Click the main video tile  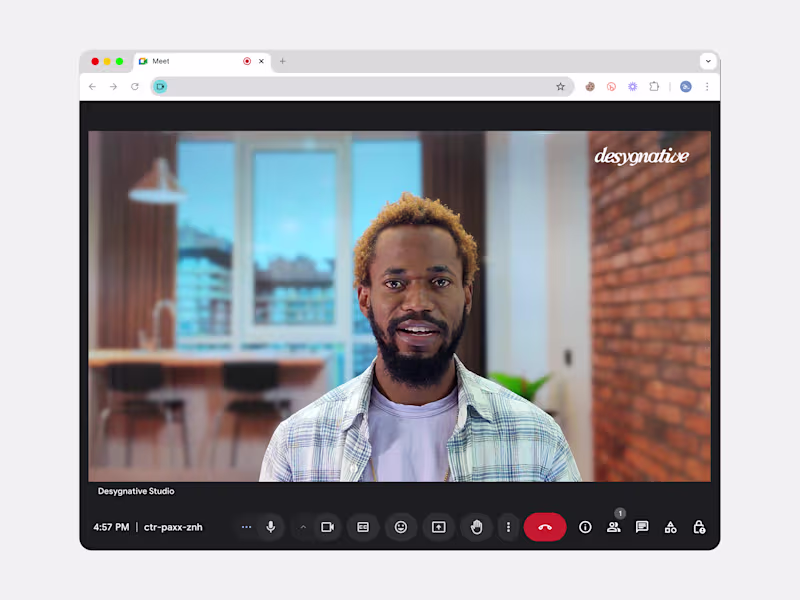399,306
